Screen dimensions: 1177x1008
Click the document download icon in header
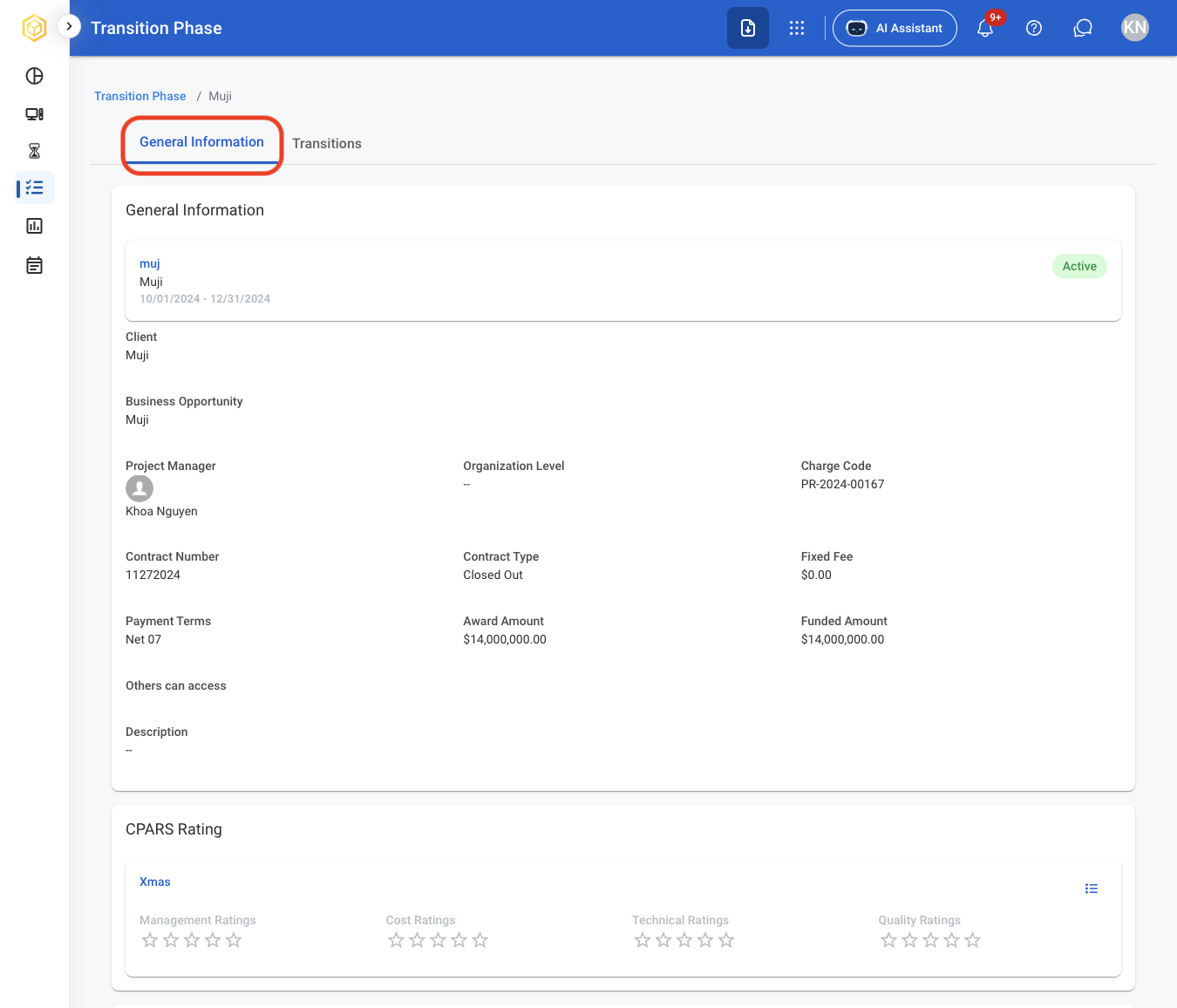748,28
